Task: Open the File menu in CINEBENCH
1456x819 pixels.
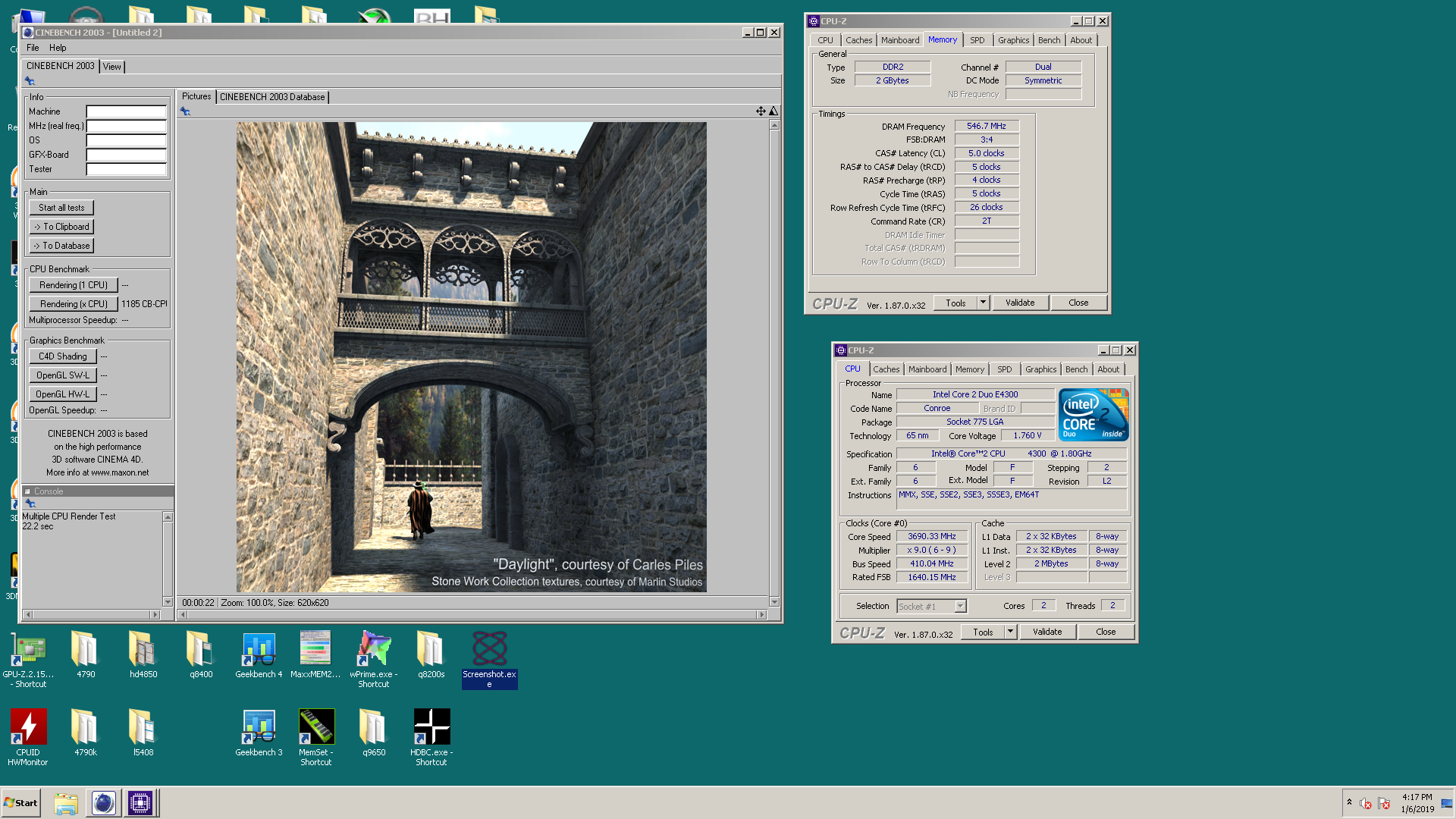Action: coord(33,48)
